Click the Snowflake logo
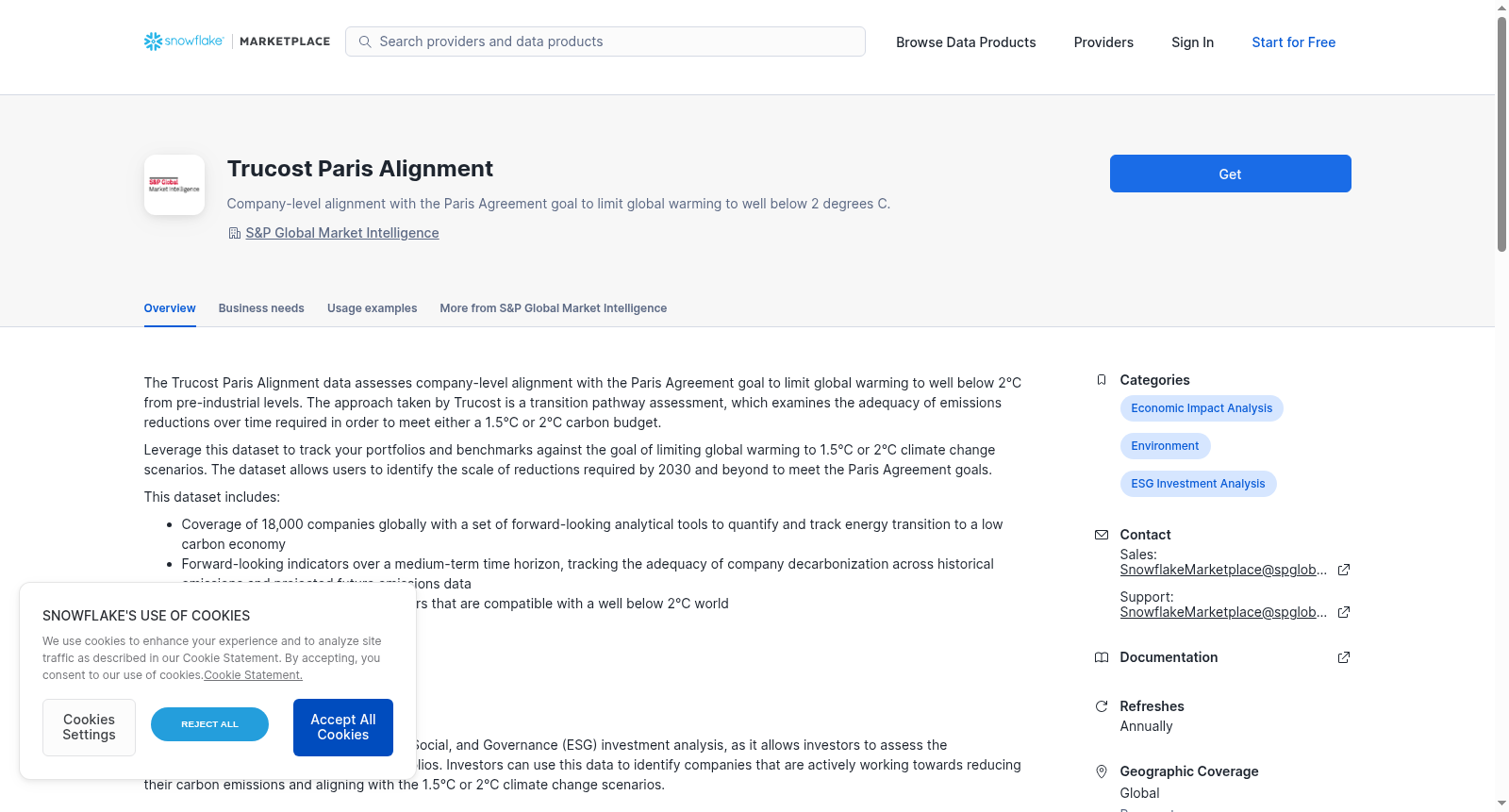Viewport: 1509px width, 812px height. point(184,41)
